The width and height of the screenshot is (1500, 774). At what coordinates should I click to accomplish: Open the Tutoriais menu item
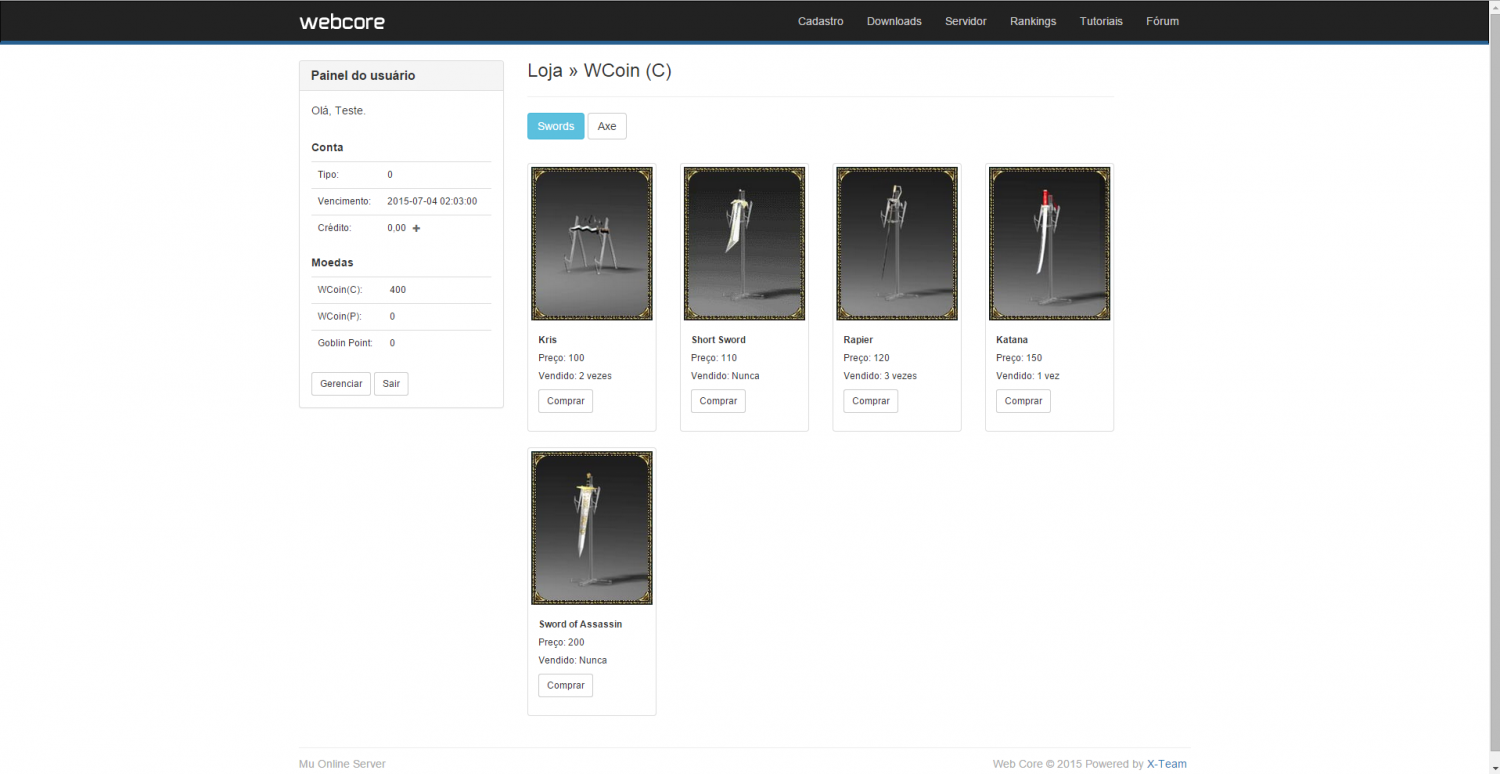tap(1101, 21)
